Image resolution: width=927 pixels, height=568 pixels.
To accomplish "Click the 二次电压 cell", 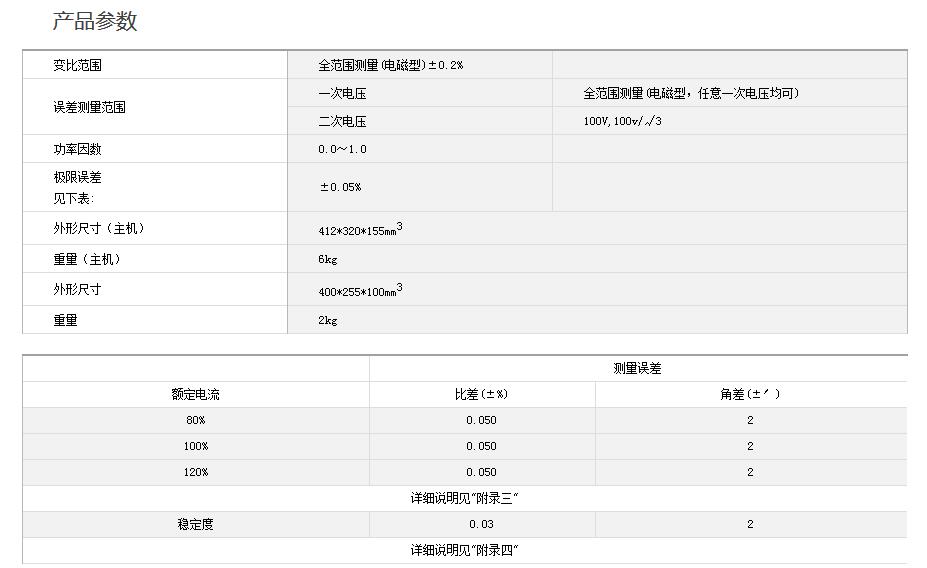I will (x=342, y=121).
